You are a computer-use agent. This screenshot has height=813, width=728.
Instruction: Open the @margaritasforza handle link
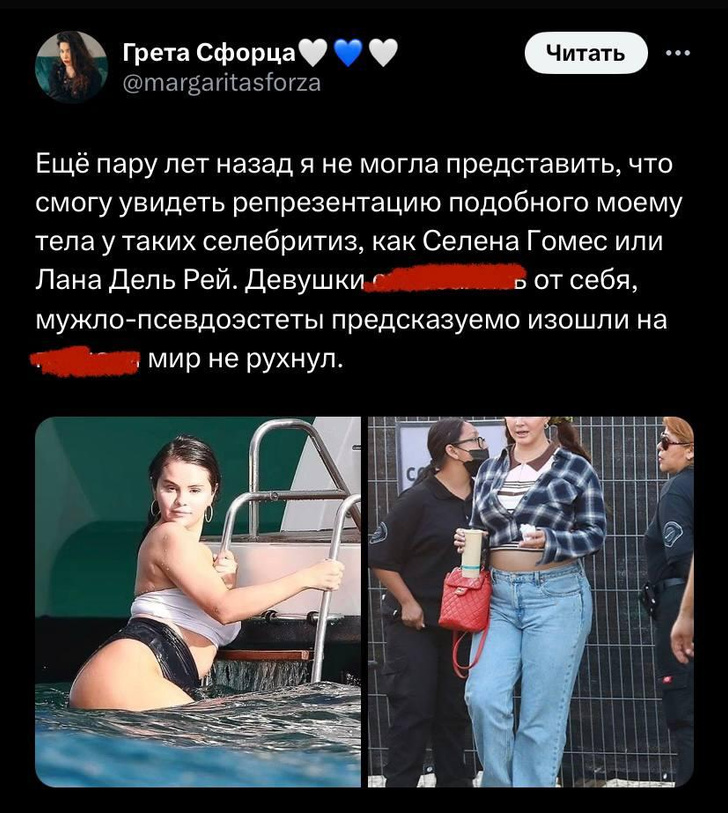pyautogui.click(x=222, y=82)
